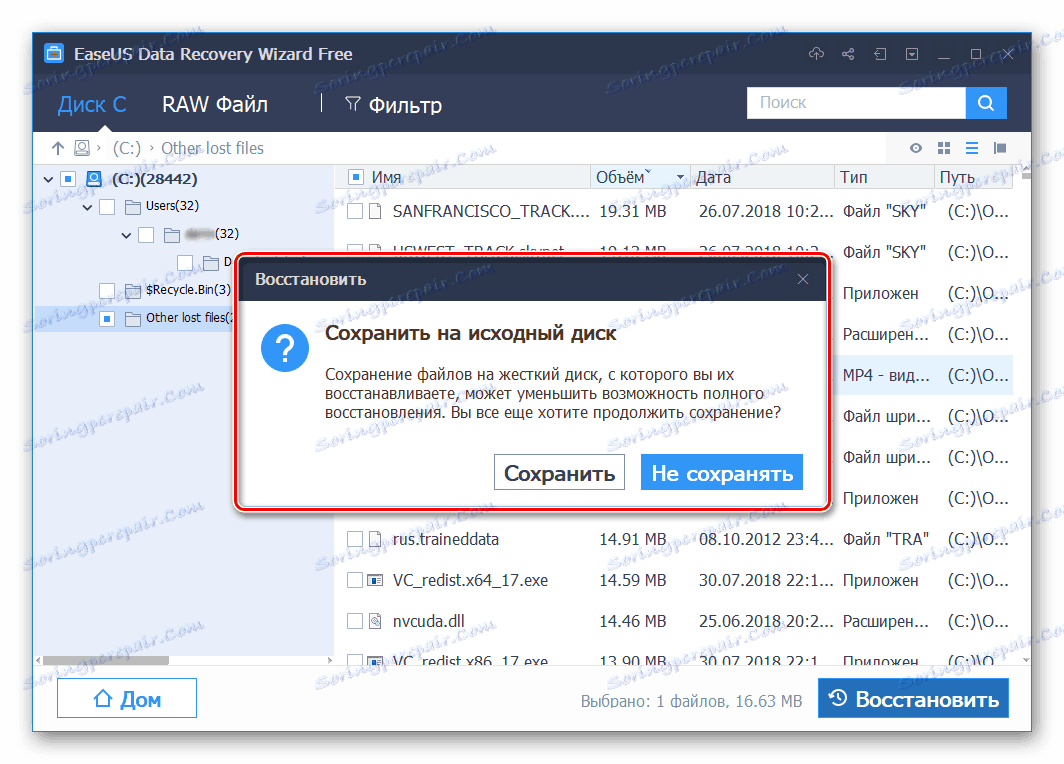This screenshot has height=764, width=1064.
Task: Click the file list scroll down arrow
Action: point(1026,660)
